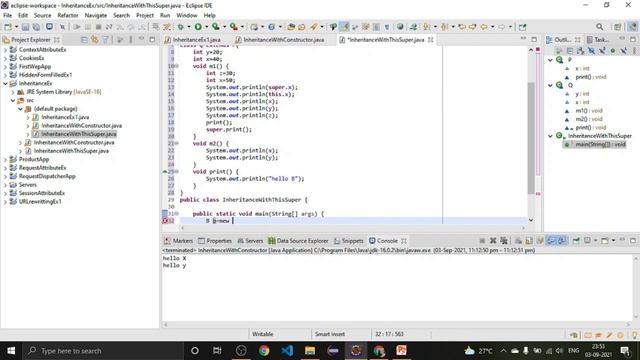Toggle Hide Fields in Outline toolbar
This screenshot has height=360, width=640.
click(x=591, y=51)
